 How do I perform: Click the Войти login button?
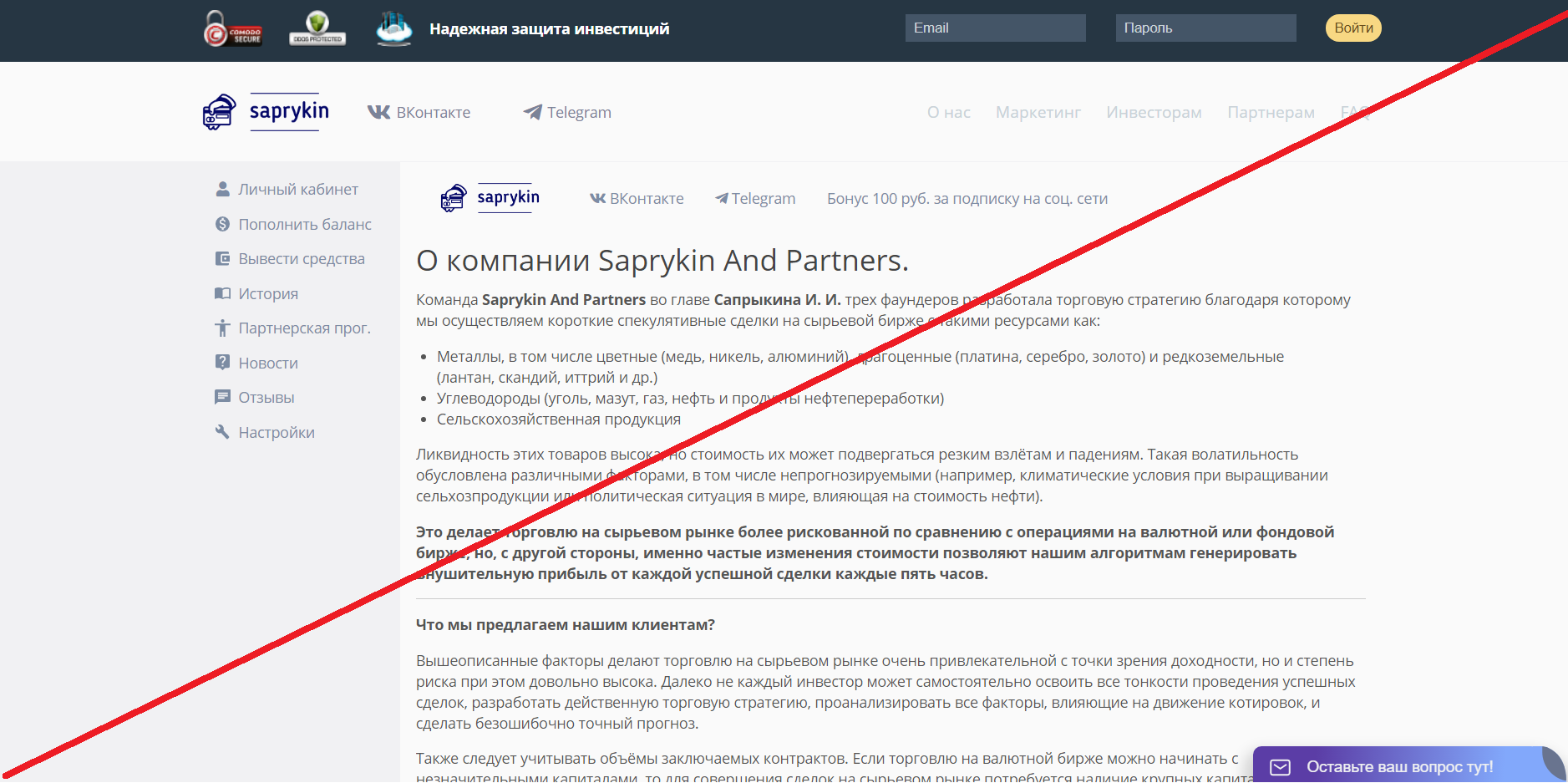(1353, 28)
